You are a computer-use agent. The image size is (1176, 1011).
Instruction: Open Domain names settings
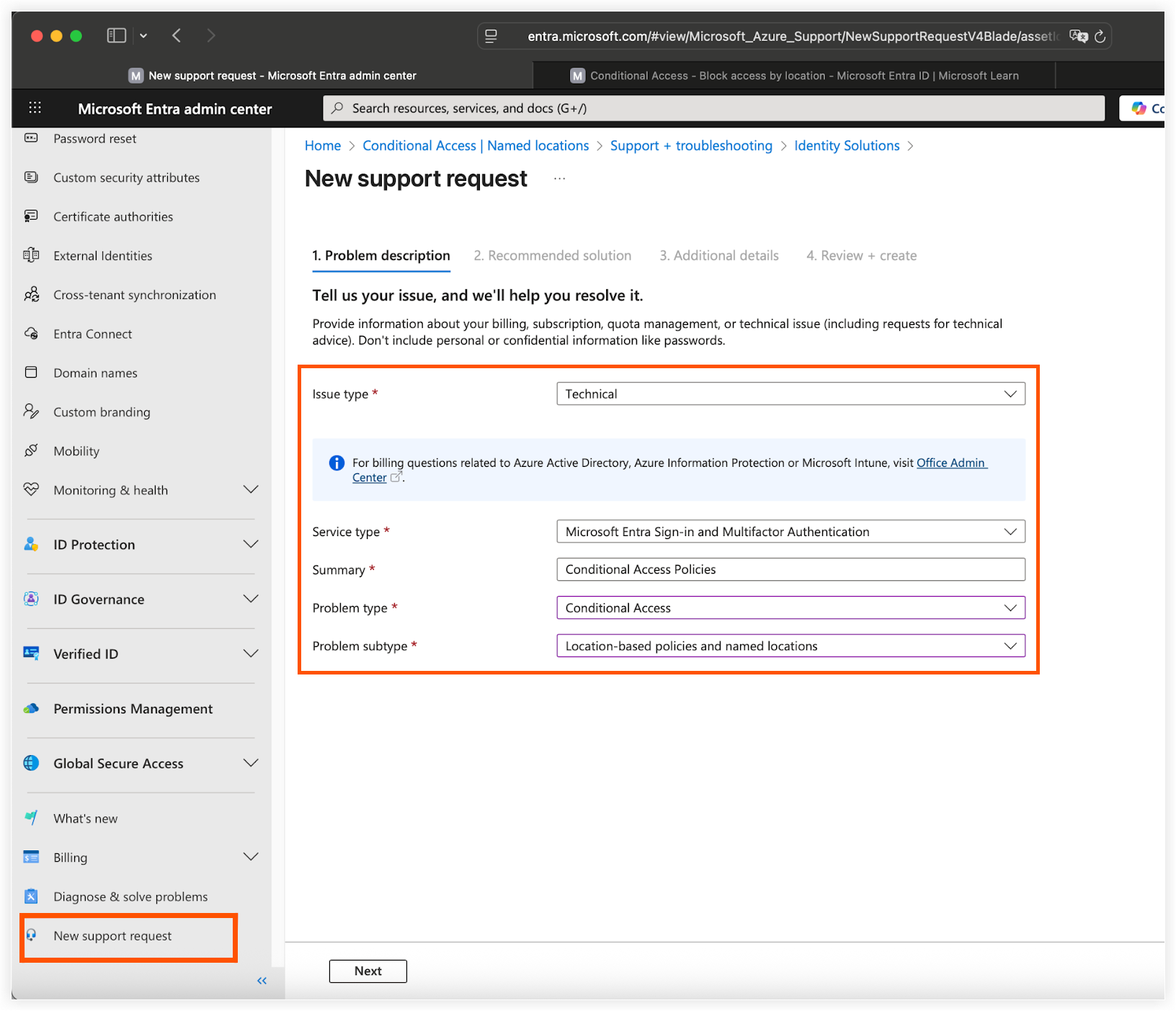coord(94,373)
